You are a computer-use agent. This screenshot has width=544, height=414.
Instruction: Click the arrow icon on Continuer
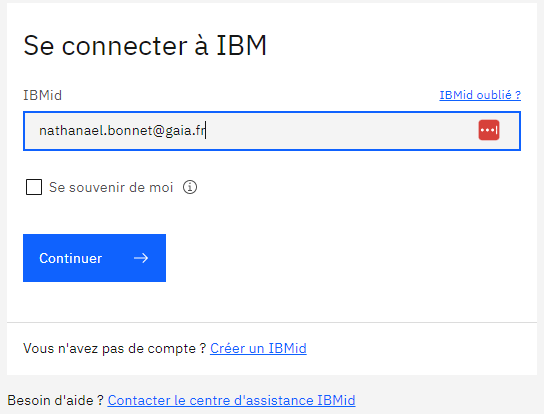[x=141, y=258]
